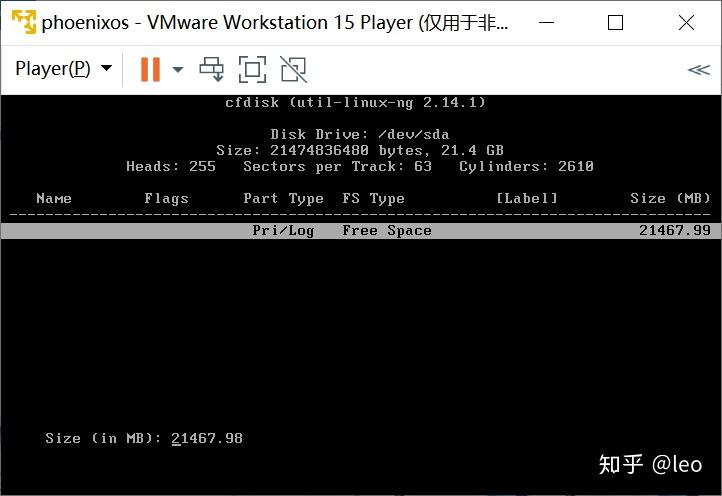The width and height of the screenshot is (722, 496).
Task: Pause the virtual machine
Action: point(150,70)
